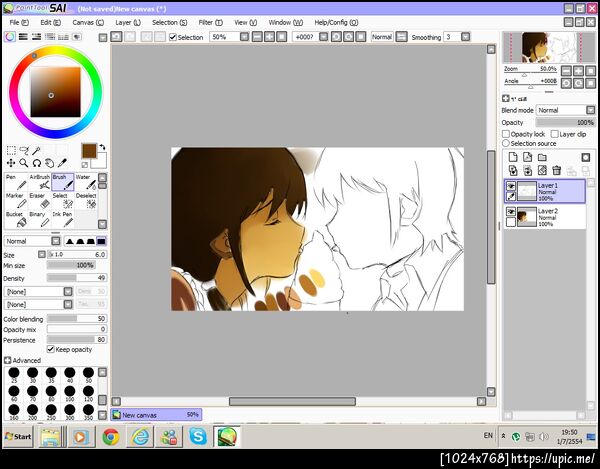The image size is (600, 469).
Task: Enable Opacity lock checkbox
Action: coord(506,134)
